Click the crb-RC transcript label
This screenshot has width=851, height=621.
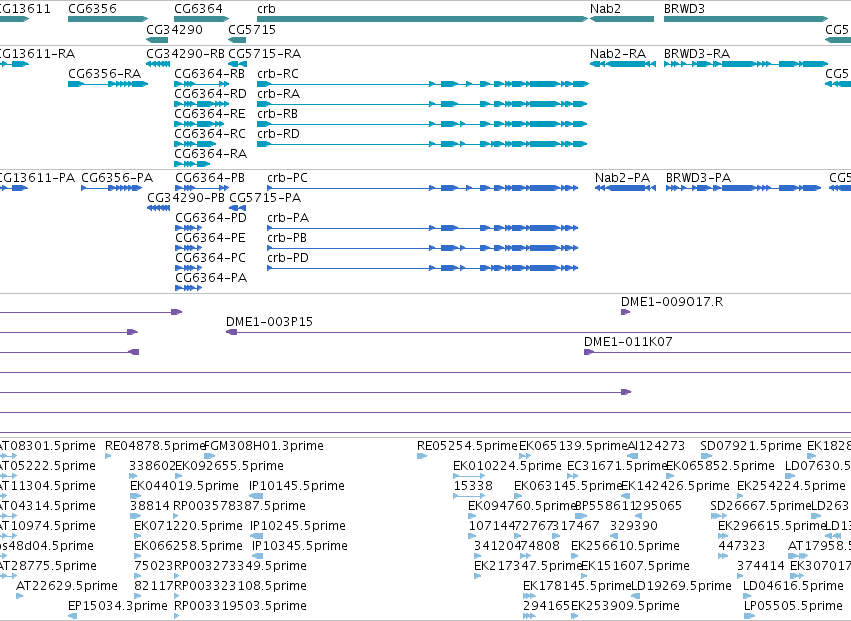click(x=278, y=74)
